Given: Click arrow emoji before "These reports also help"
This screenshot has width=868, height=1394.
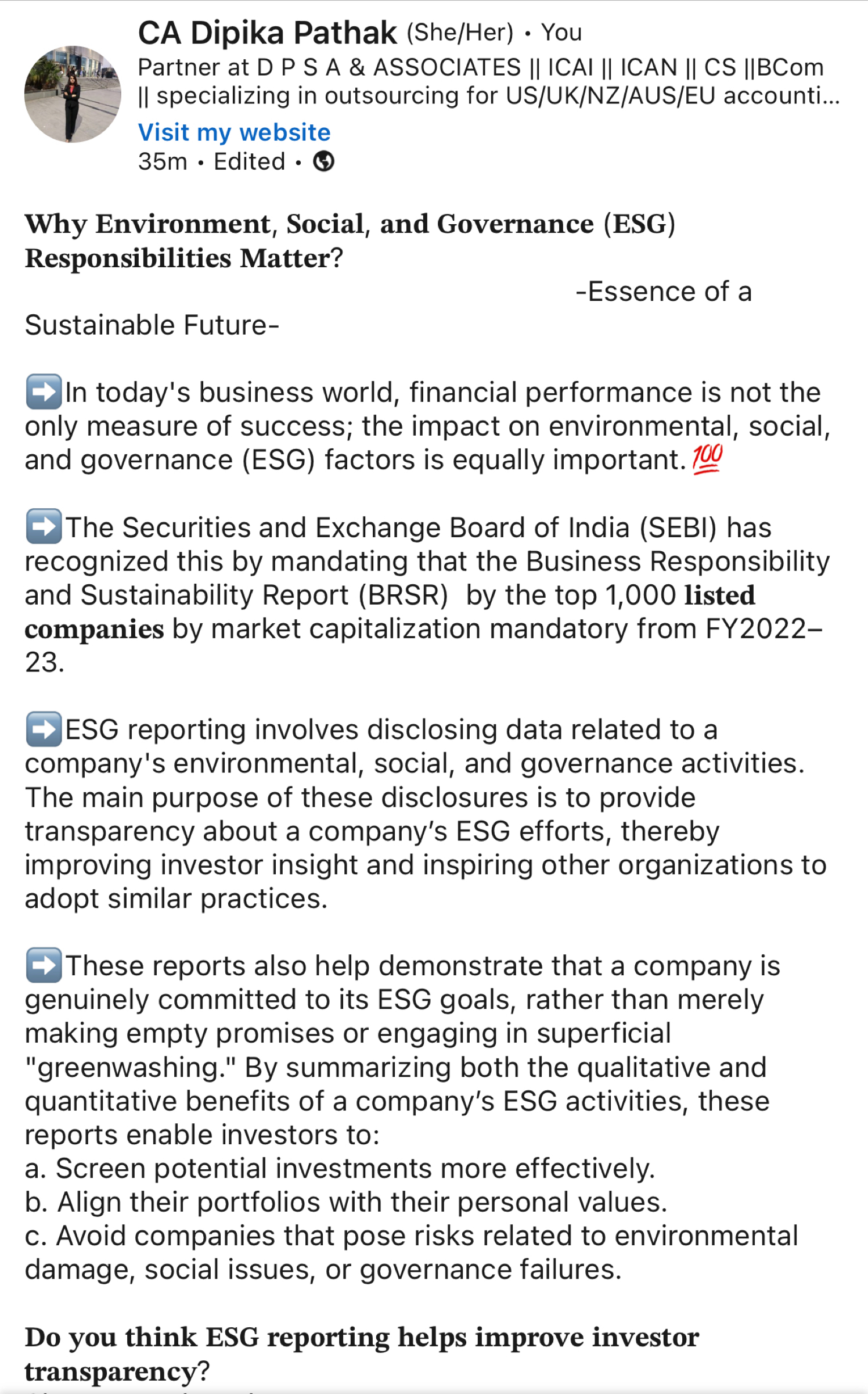Looking at the screenshot, I should pos(44,965).
